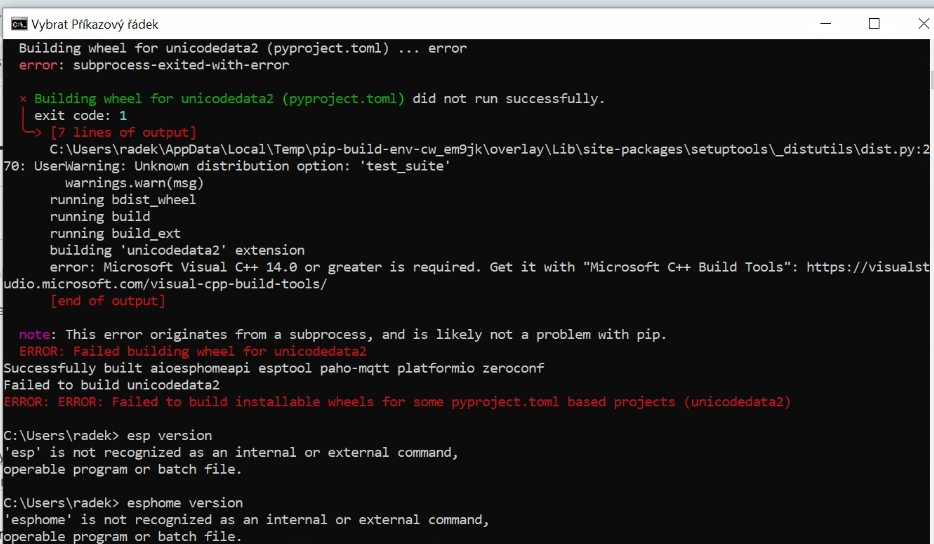Click the 'Failed to build unicodedata2' line

pyautogui.click(x=111, y=385)
